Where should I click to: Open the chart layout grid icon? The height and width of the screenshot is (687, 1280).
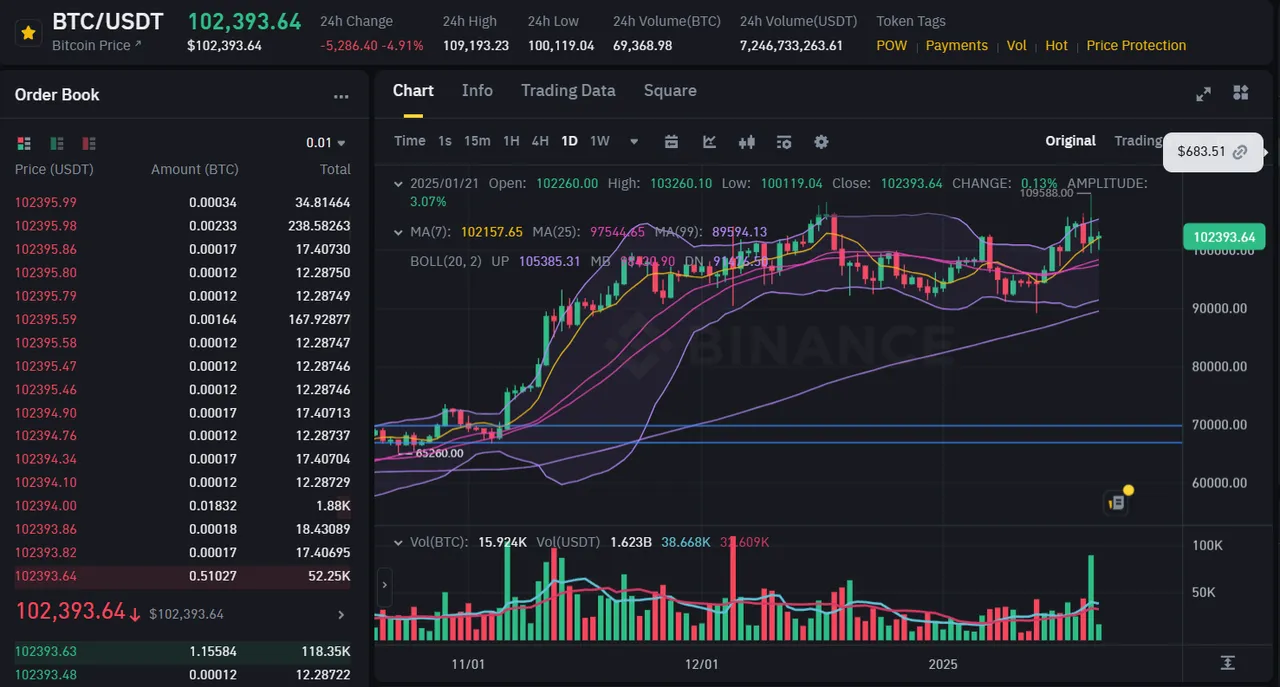point(1241,93)
